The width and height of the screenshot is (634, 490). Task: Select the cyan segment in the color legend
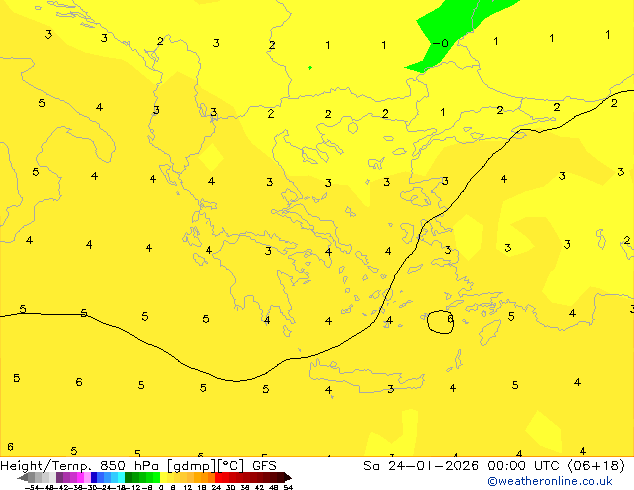pyautogui.click(x=118, y=477)
